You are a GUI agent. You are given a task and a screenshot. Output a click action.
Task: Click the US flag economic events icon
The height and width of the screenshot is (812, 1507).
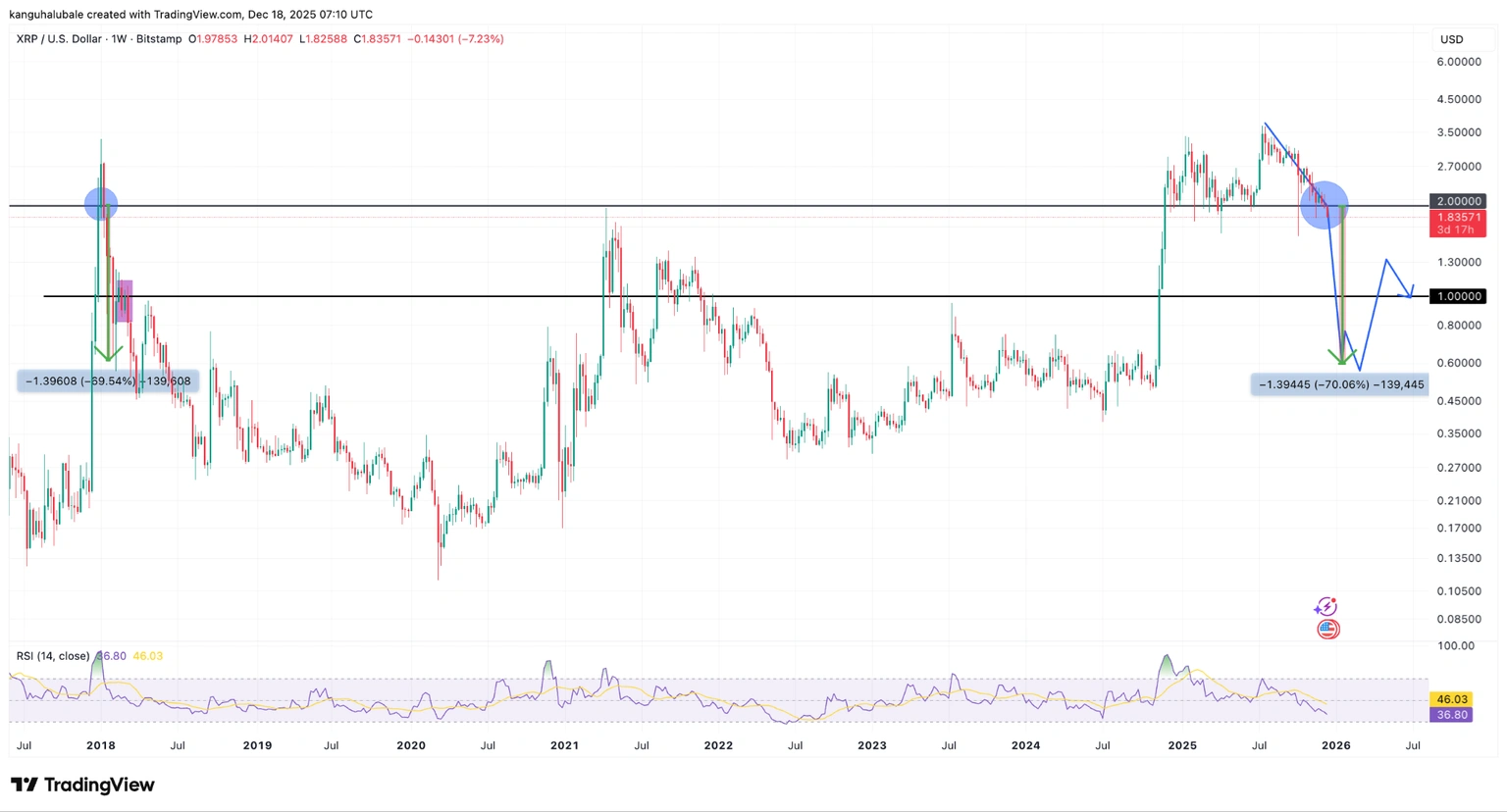tap(1327, 629)
